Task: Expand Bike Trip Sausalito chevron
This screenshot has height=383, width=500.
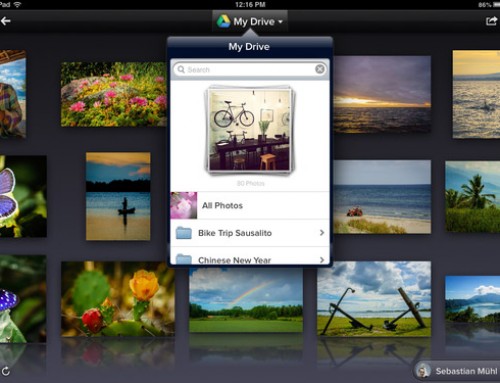Action: click(x=322, y=233)
